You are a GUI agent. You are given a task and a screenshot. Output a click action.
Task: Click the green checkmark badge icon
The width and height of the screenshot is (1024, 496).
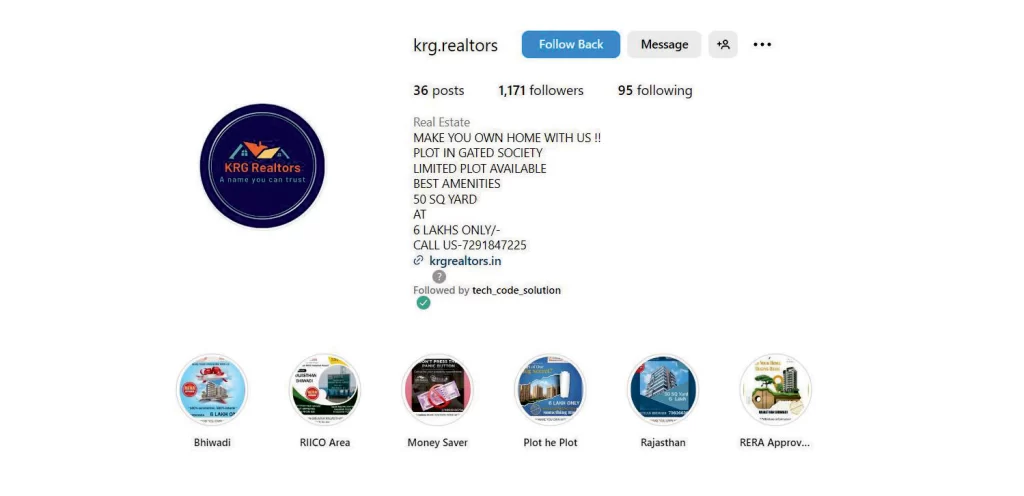(x=423, y=303)
